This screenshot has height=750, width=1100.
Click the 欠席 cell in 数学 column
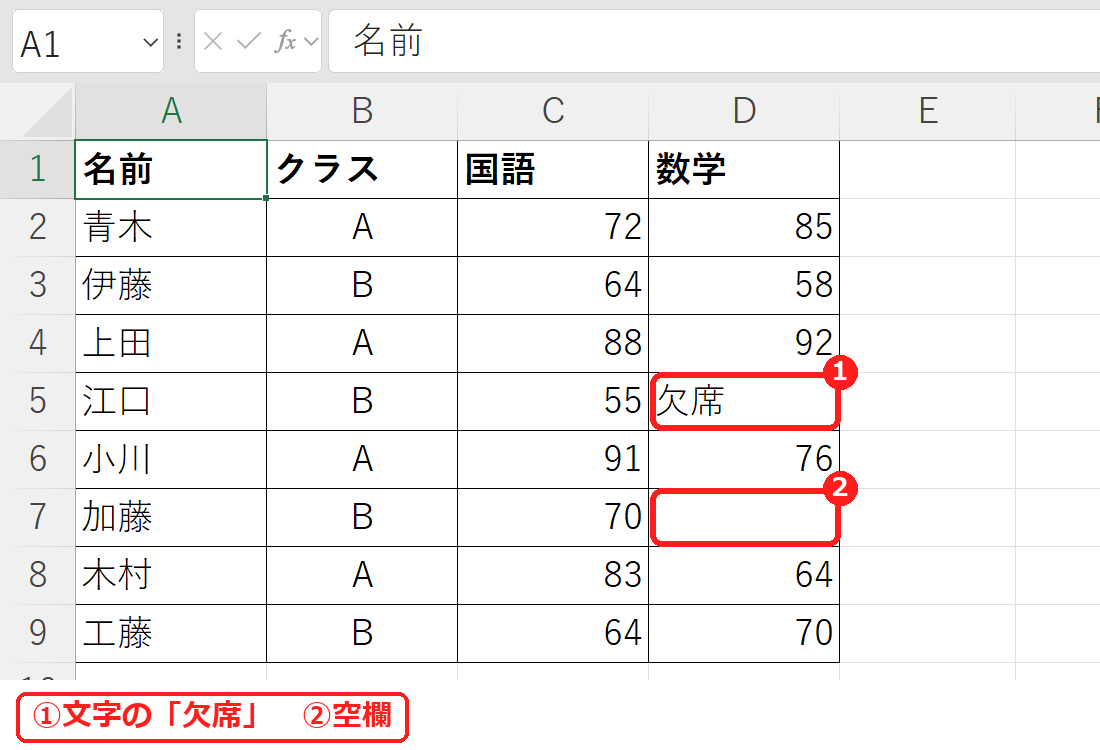click(x=744, y=401)
